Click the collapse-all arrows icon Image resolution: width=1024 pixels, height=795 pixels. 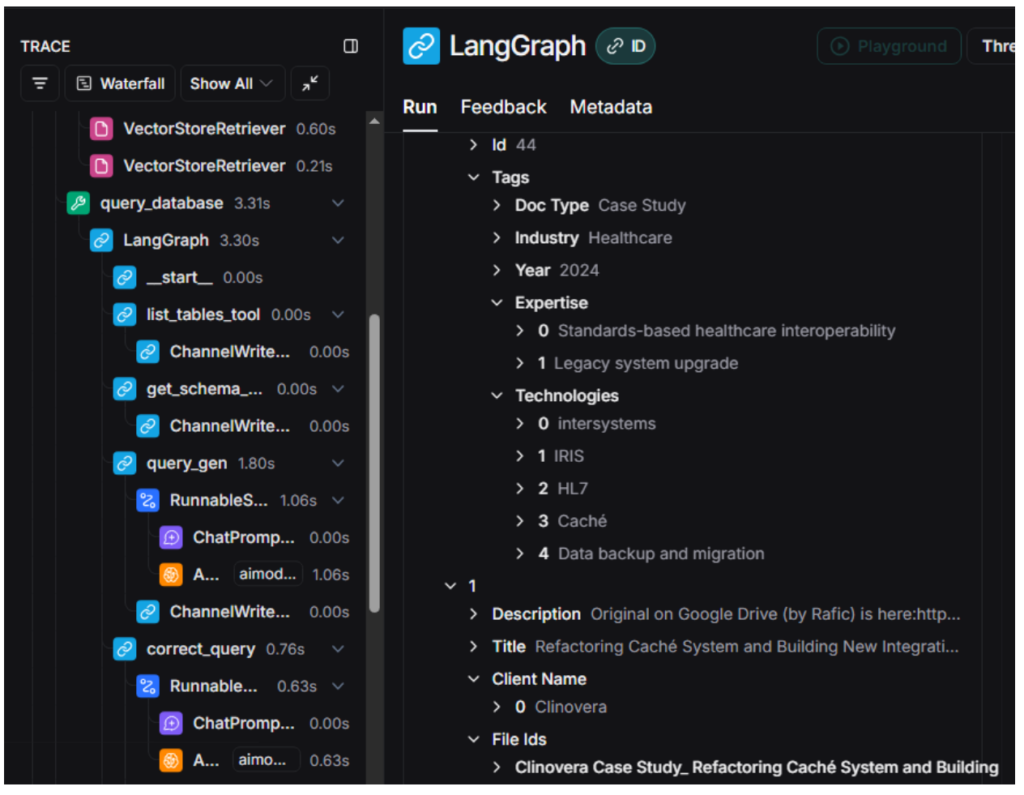click(310, 84)
